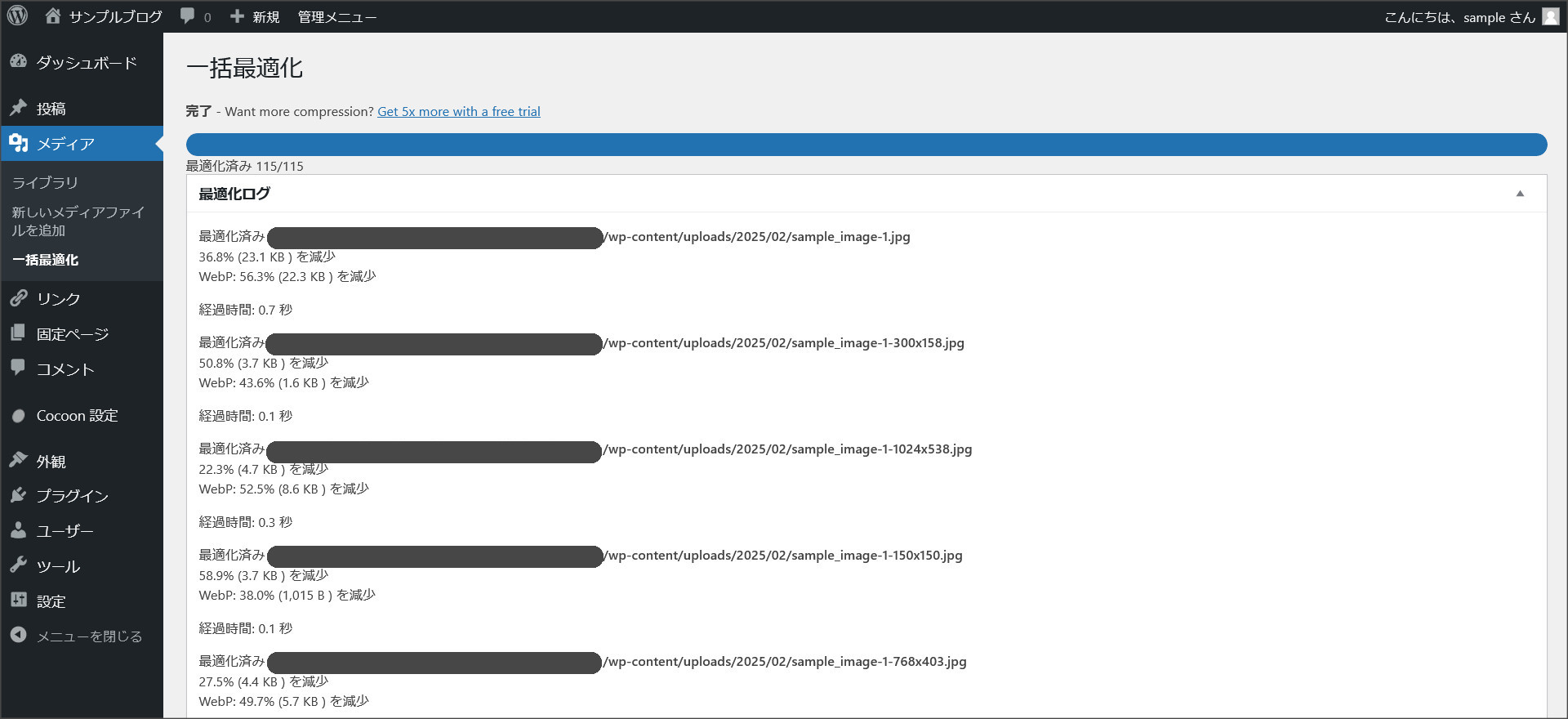Click the 外観 paintbrush icon
Screen dimensions: 1568x719
(19, 461)
